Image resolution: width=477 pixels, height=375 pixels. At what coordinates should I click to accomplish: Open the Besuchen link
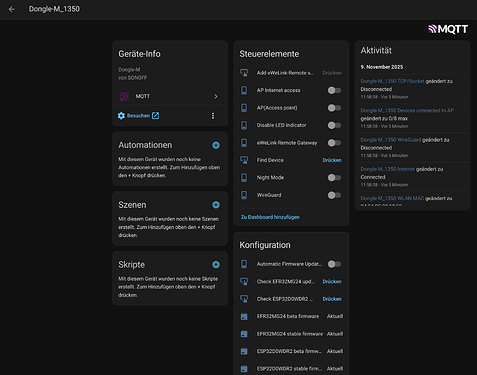point(138,116)
